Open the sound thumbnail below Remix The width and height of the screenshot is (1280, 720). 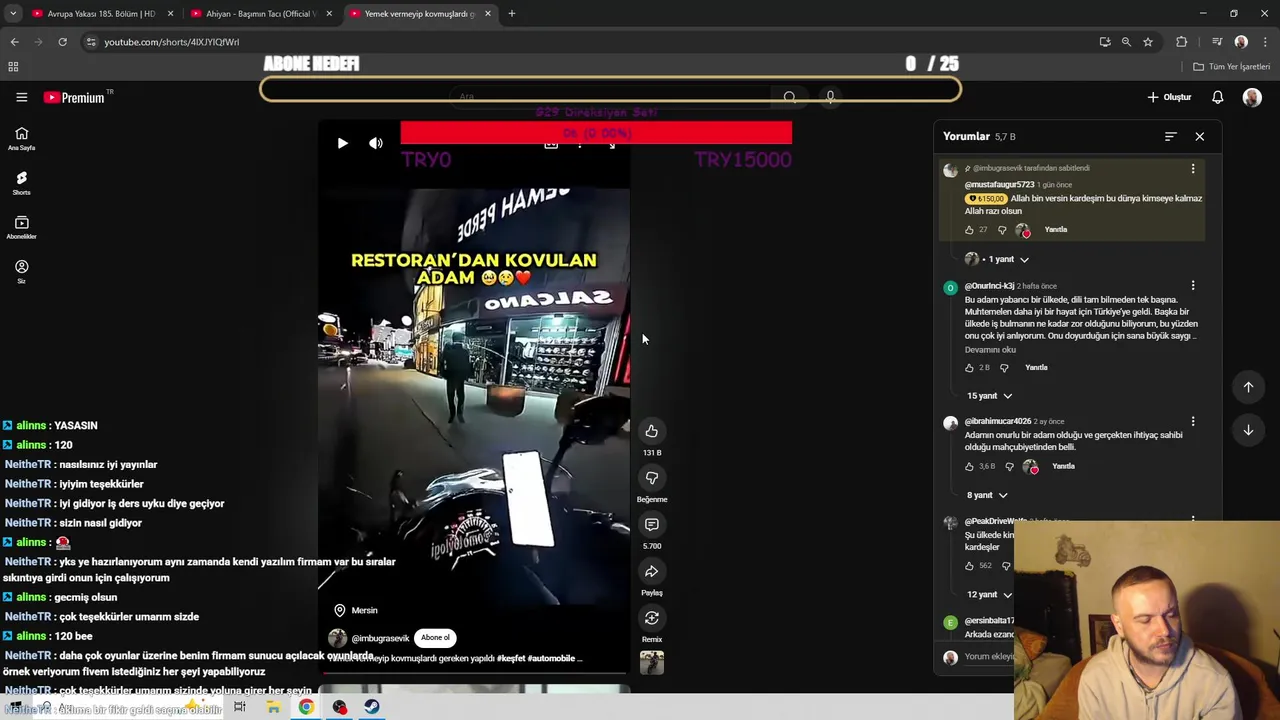coord(651,662)
